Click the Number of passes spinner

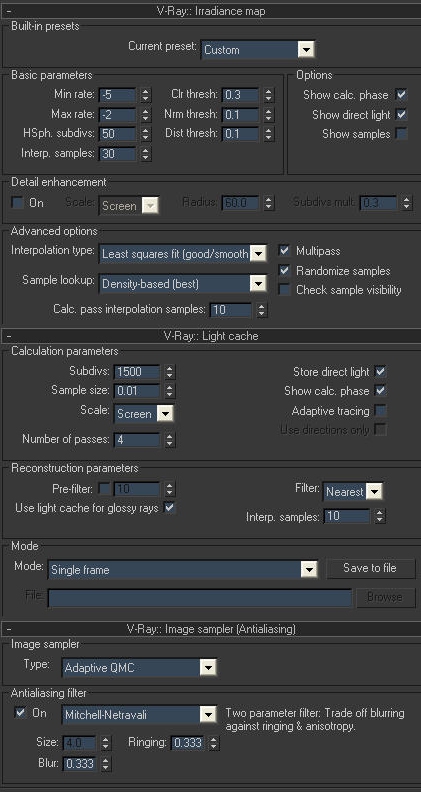169,439
